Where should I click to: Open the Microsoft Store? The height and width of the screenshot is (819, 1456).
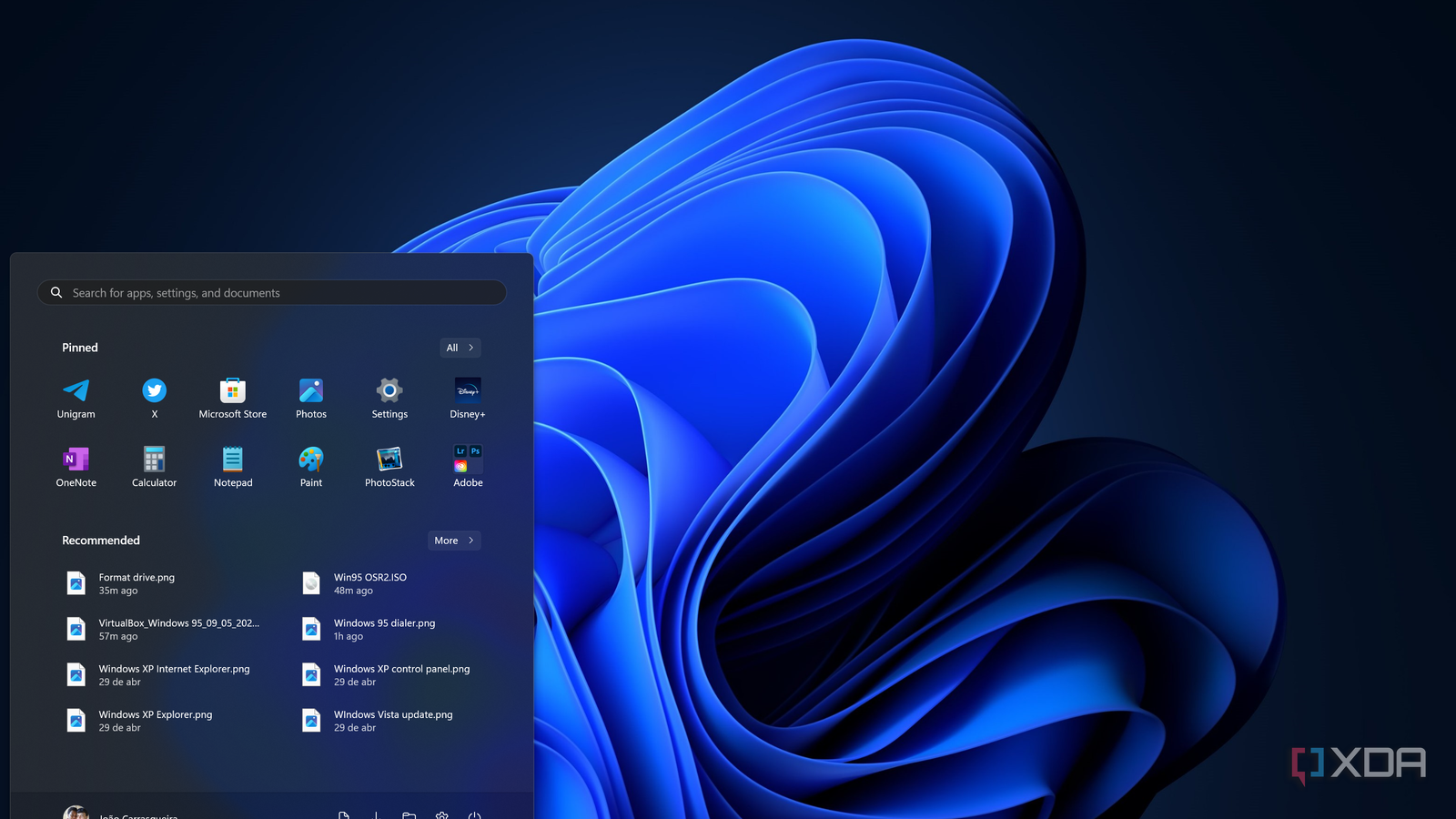(232, 398)
